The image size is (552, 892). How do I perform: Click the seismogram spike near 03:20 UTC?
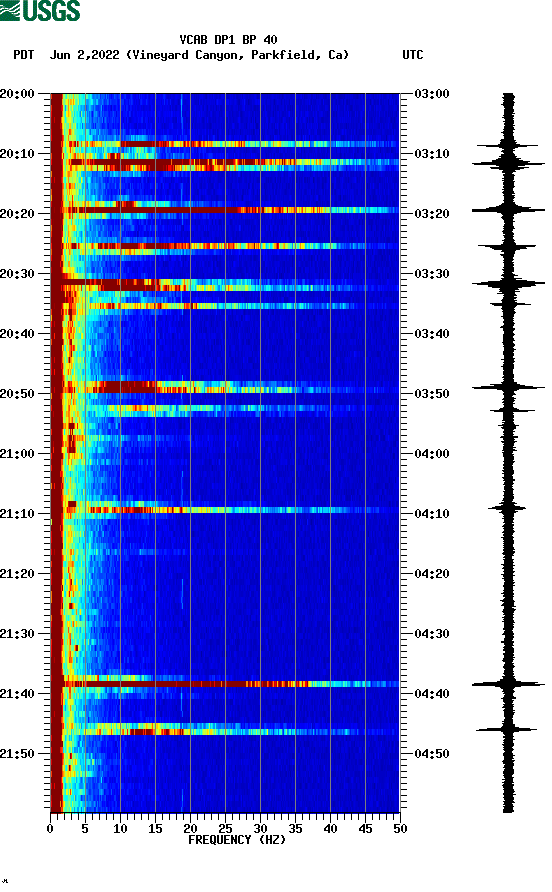tap(508, 210)
